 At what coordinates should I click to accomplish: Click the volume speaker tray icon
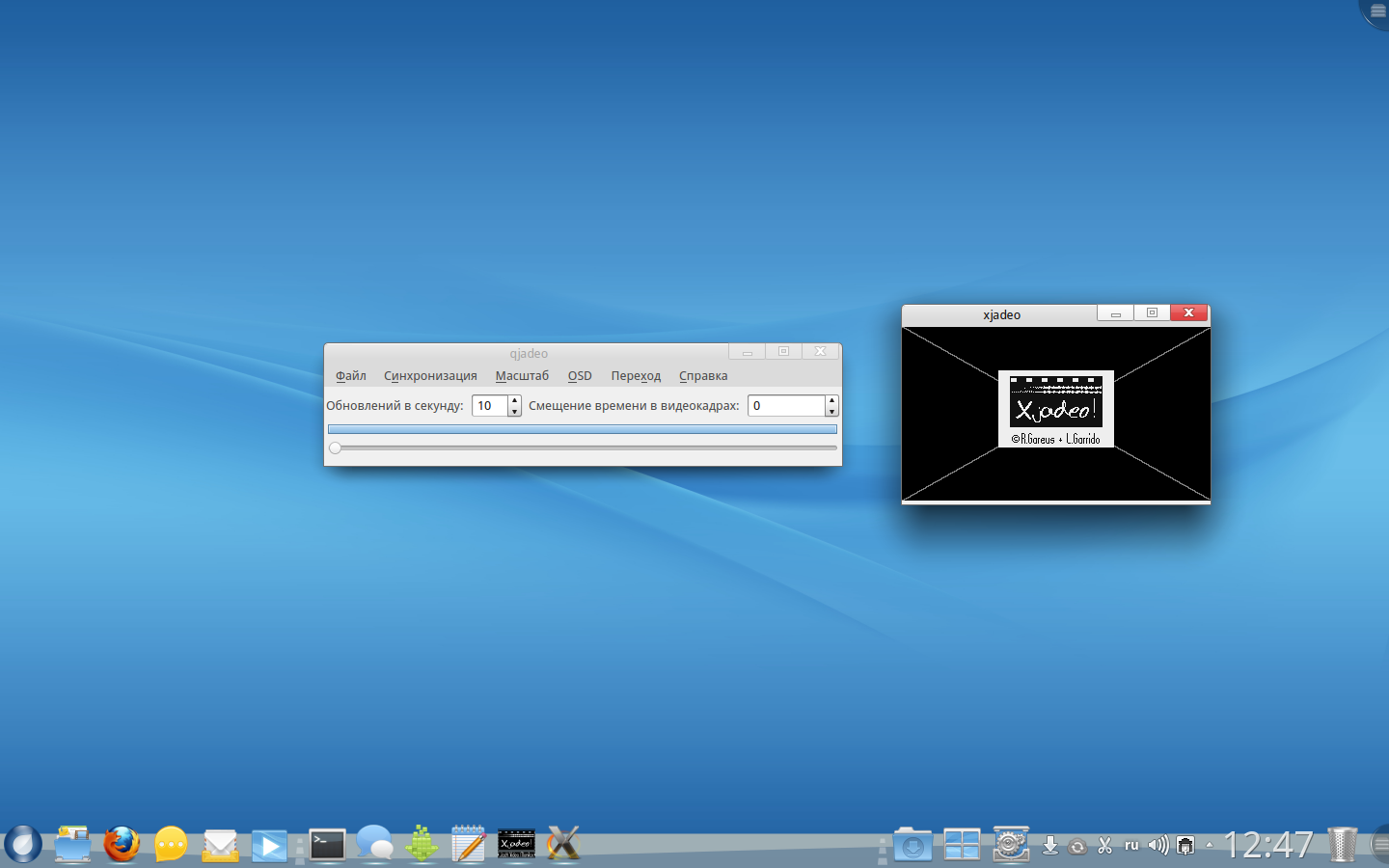tap(1157, 846)
